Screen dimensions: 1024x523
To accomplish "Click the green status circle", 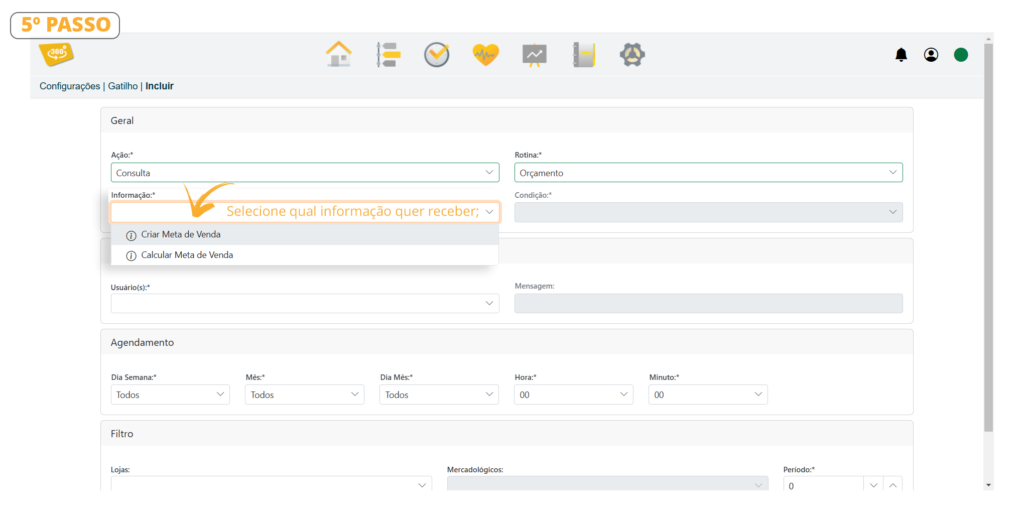I will (961, 55).
